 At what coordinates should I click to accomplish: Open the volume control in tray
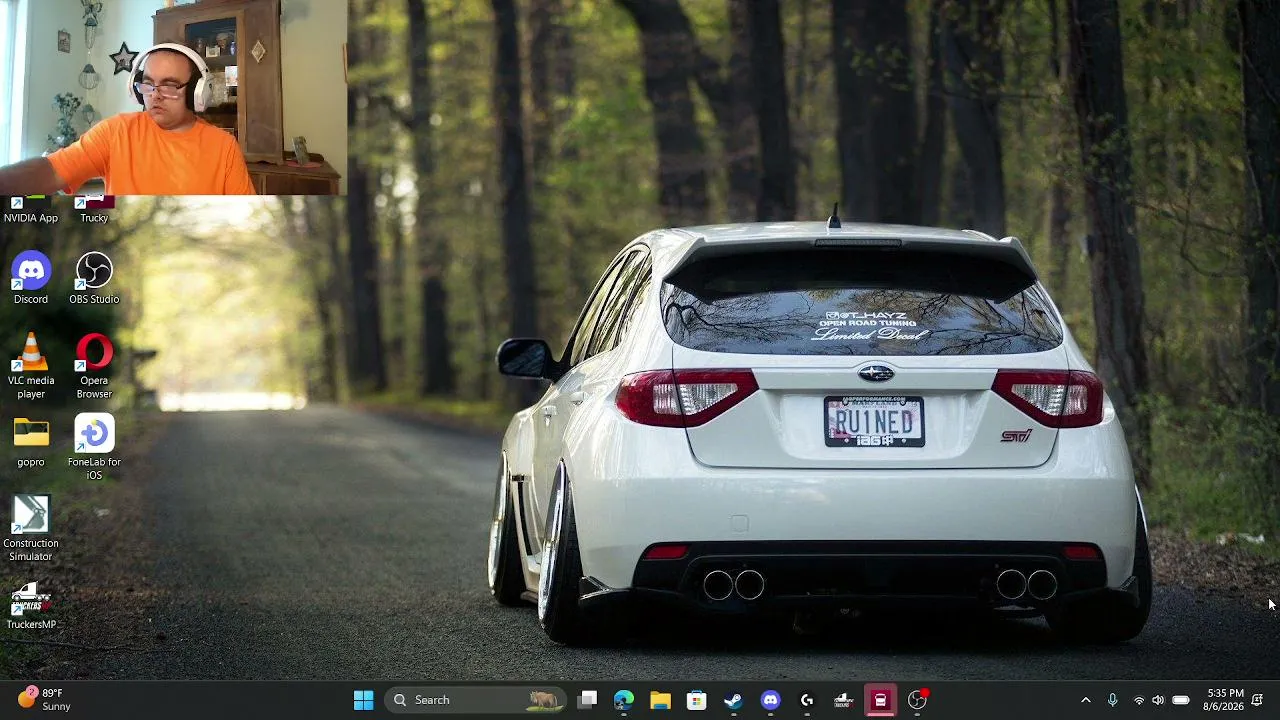point(1158,700)
